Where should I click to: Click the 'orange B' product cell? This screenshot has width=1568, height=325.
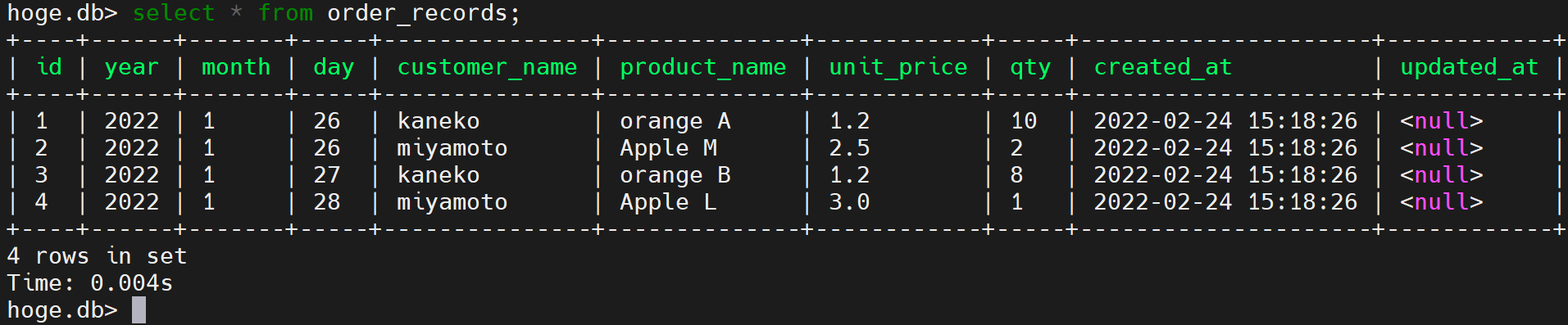coord(675,175)
